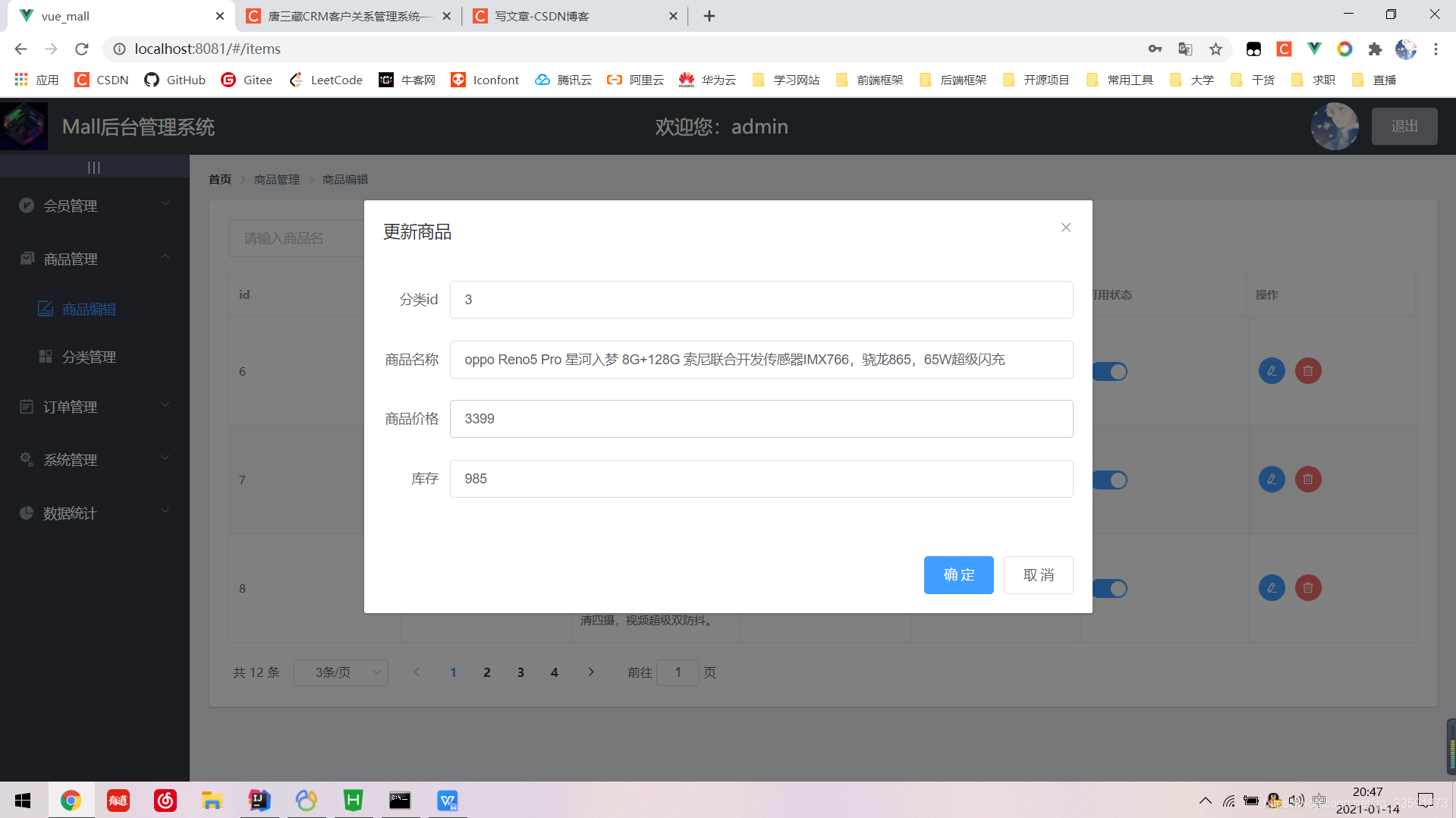Open 常用工具 bookmark folder
Viewport: 1456px width, 818px height.
pos(1120,80)
